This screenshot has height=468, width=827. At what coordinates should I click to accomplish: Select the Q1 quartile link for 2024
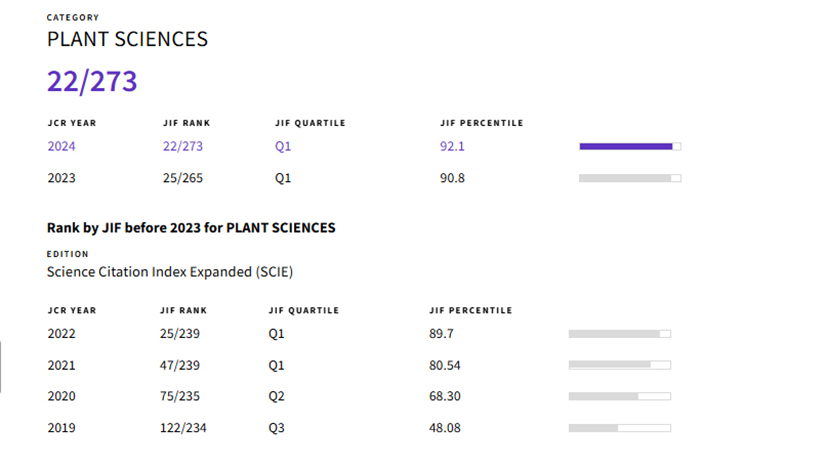click(283, 147)
